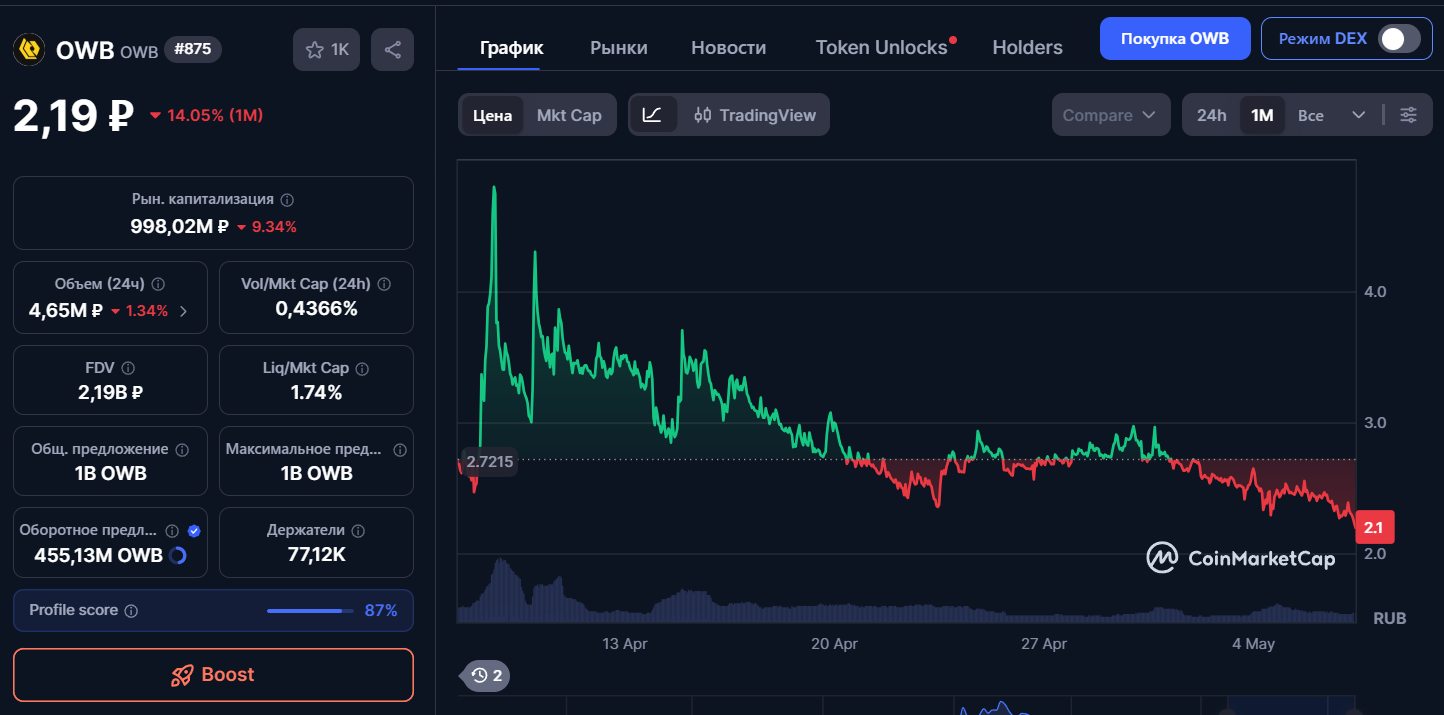
Task: Show info for Vol/Mkt Cap (24h)
Action: pyautogui.click(x=384, y=284)
